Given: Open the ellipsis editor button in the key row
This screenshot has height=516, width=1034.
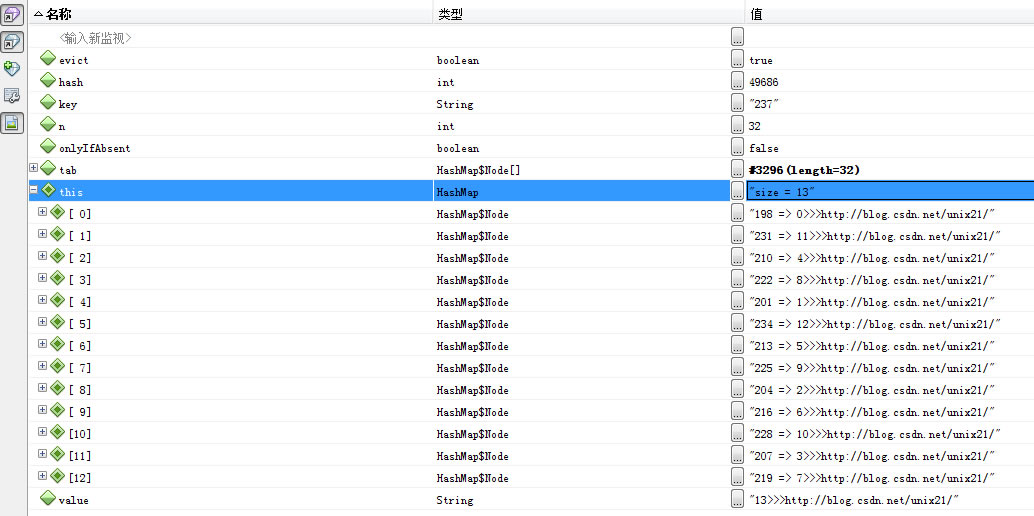Looking at the screenshot, I should click(x=737, y=103).
